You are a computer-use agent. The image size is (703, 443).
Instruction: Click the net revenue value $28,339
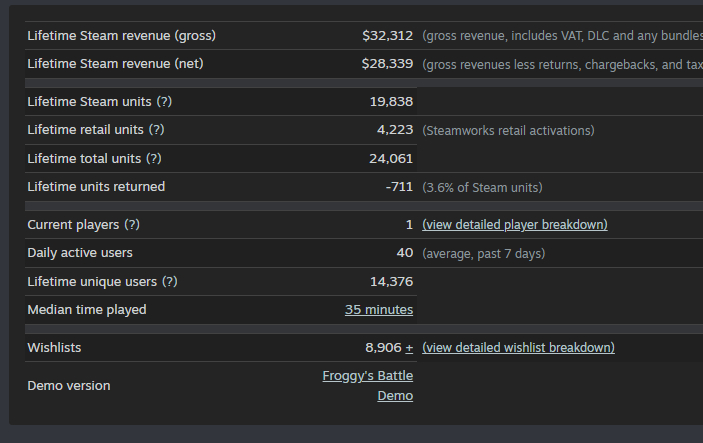tap(387, 64)
